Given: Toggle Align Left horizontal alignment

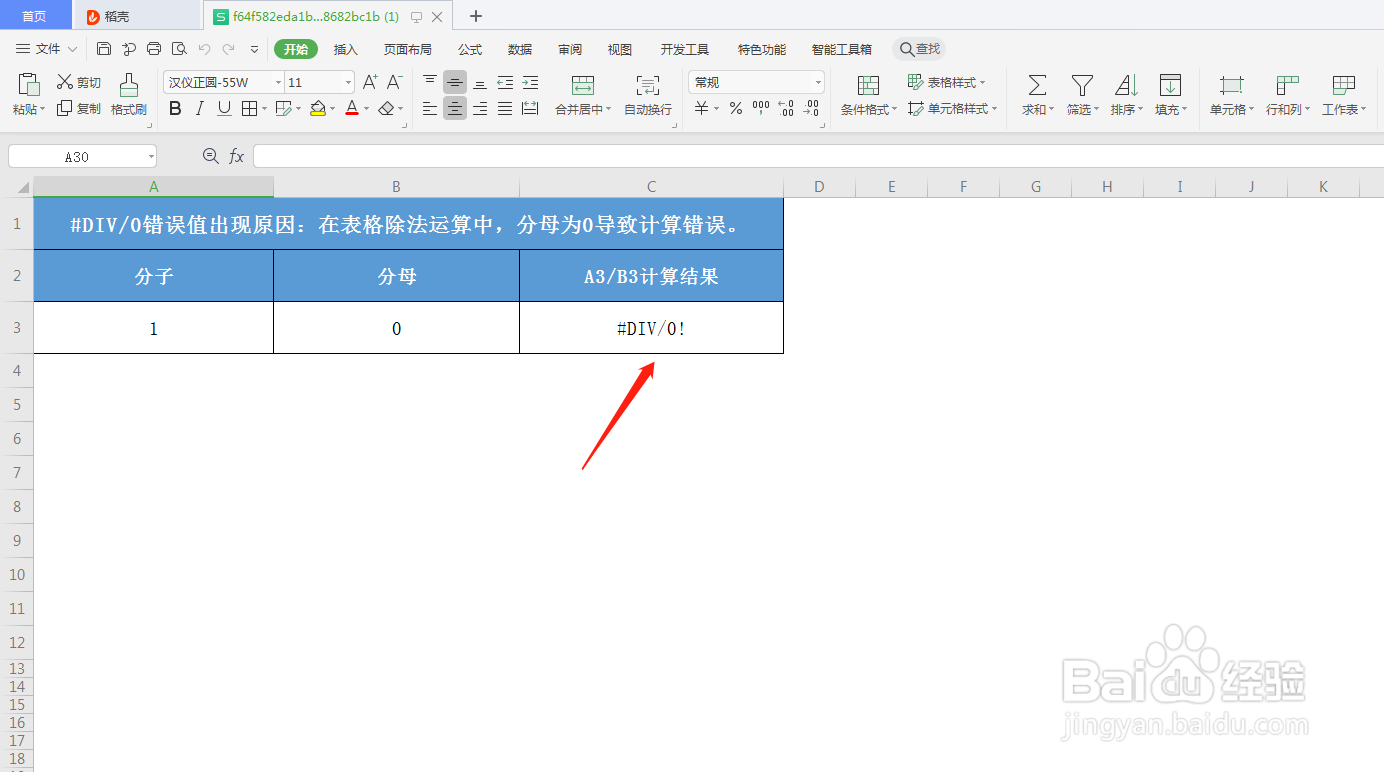Looking at the screenshot, I should pos(430,108).
